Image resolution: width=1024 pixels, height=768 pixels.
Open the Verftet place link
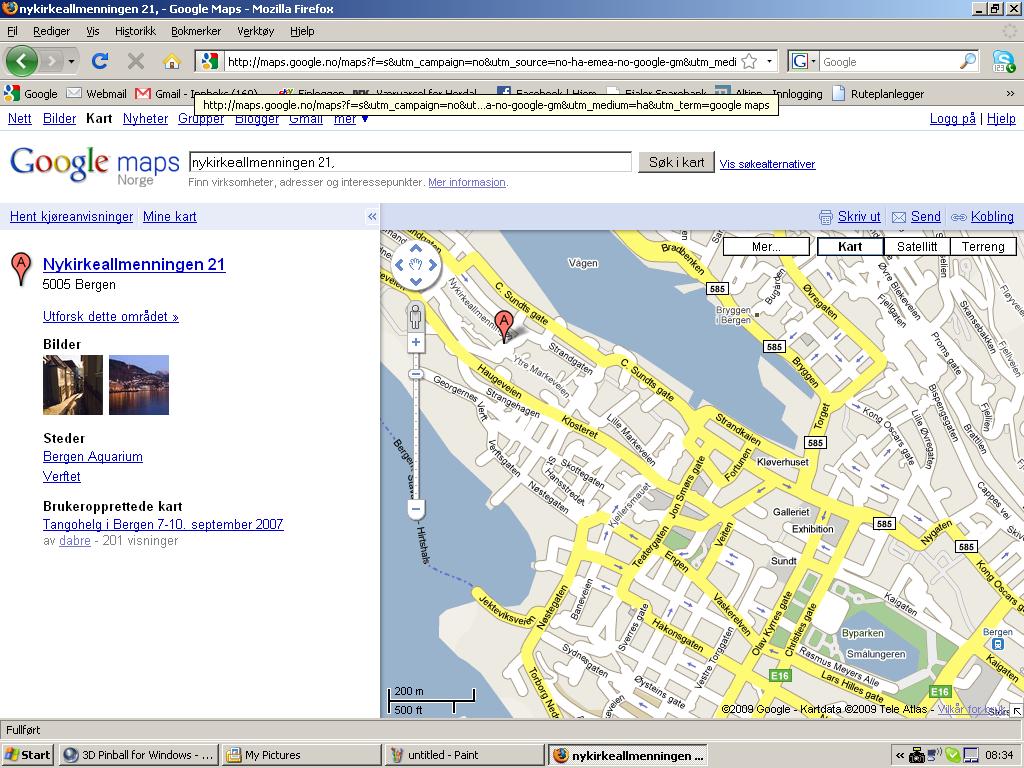tap(62, 476)
